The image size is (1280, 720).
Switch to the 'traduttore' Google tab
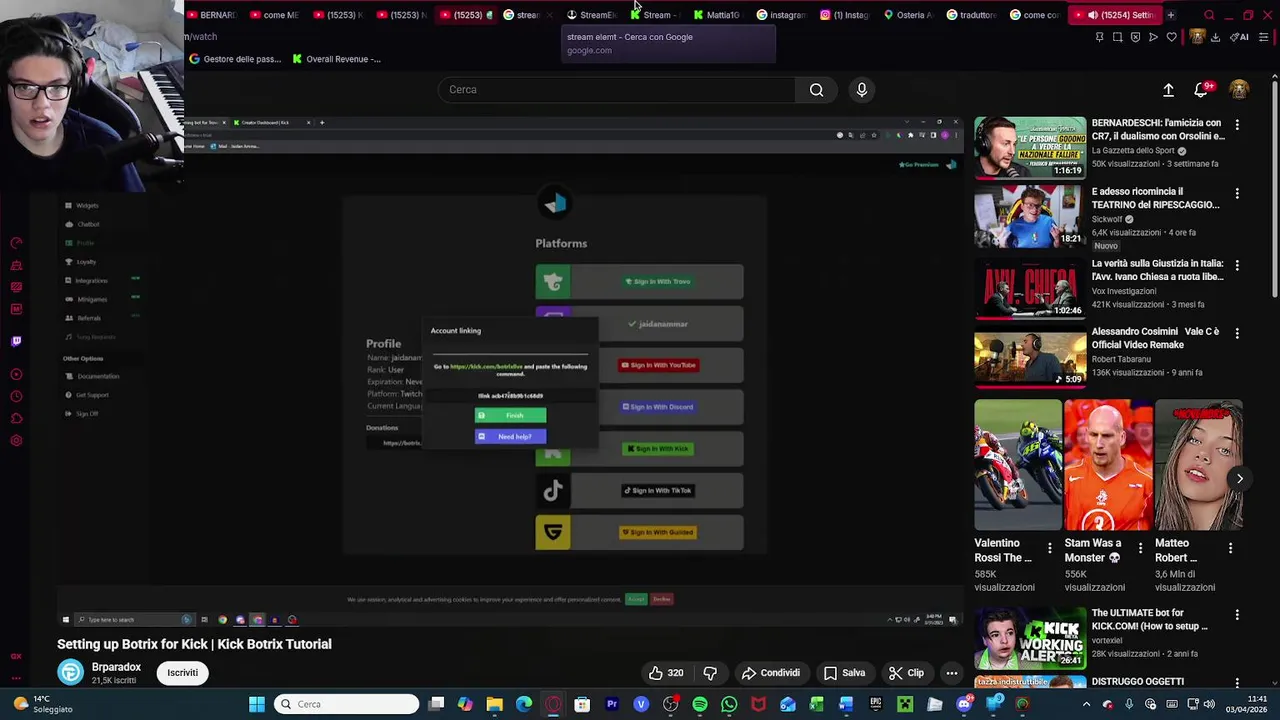coord(971,15)
